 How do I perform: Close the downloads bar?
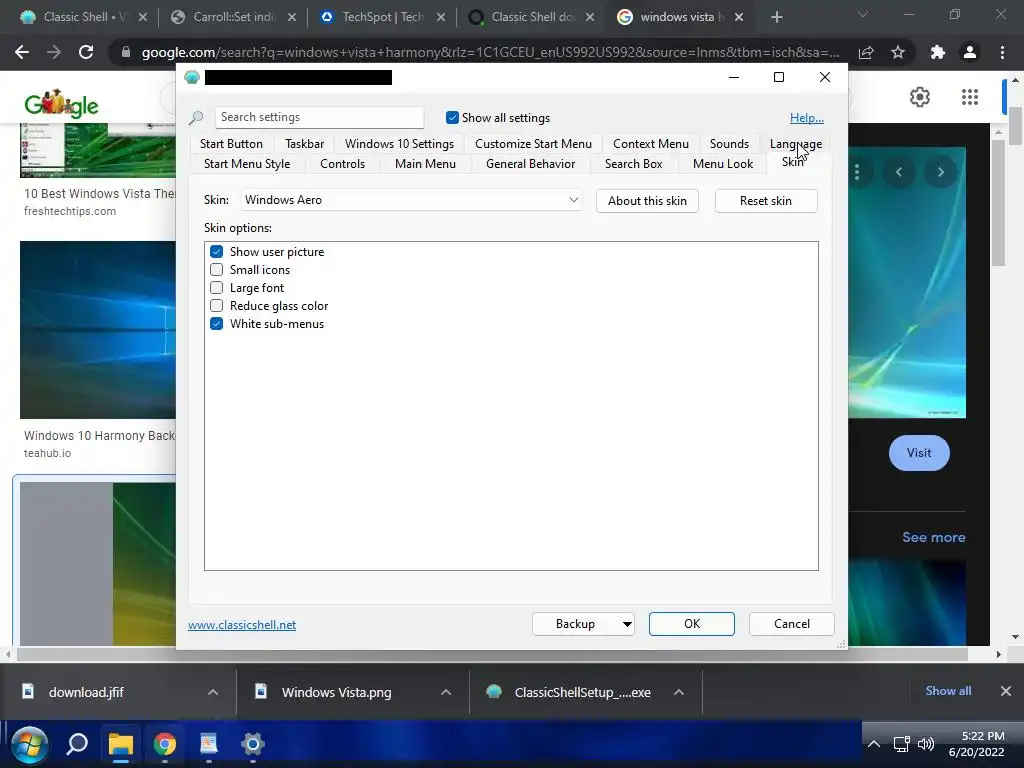click(x=1006, y=691)
